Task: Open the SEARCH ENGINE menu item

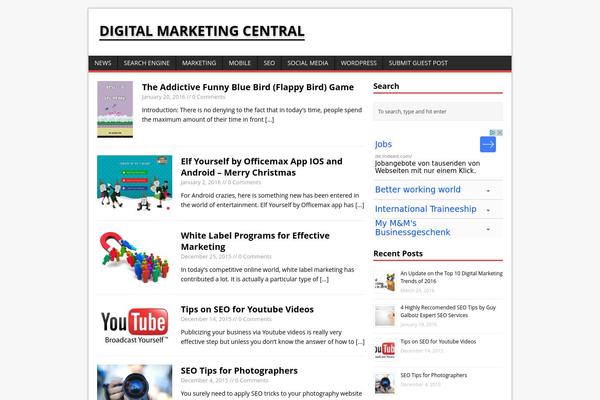Action: pyautogui.click(x=147, y=63)
